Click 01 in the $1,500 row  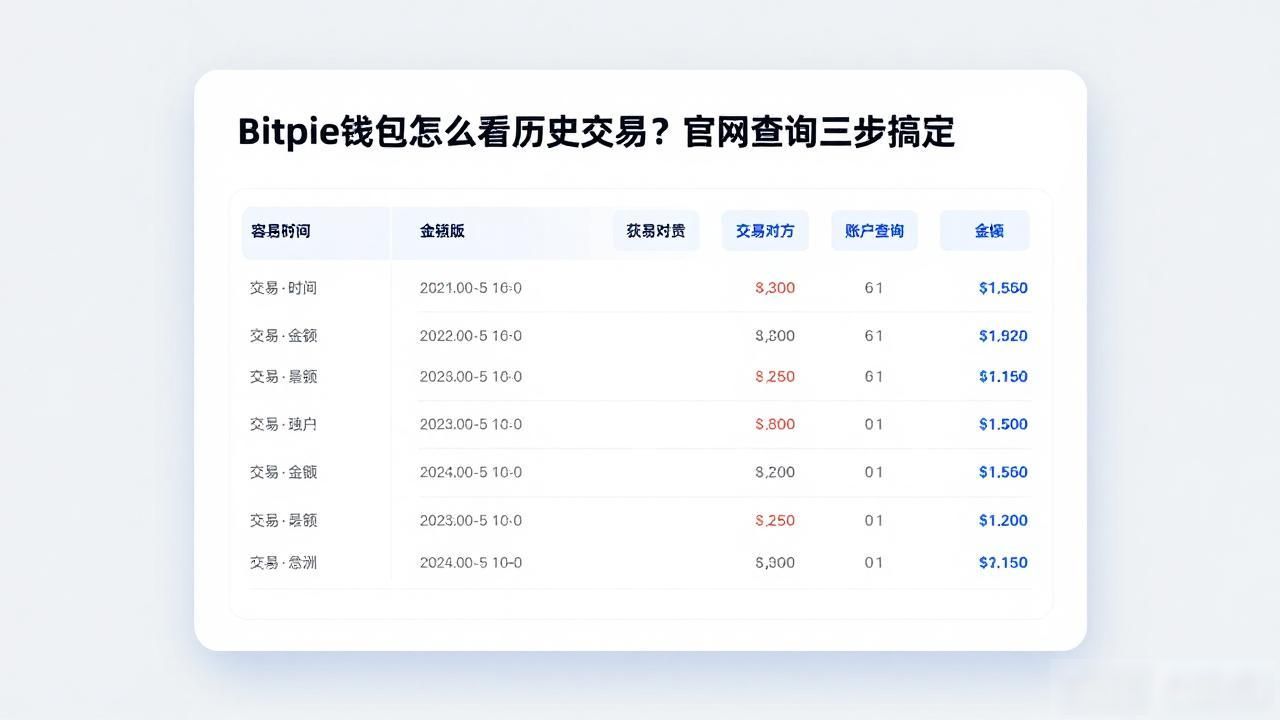(x=874, y=424)
